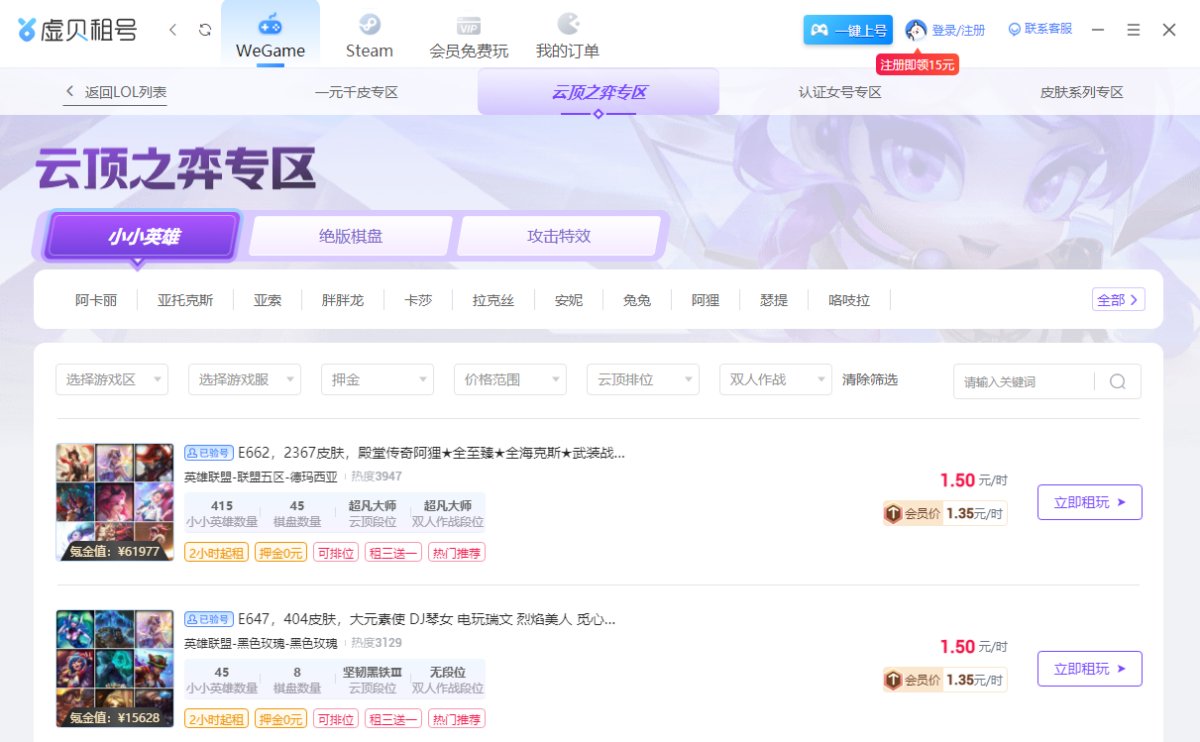Switch to the Steam tab
Image resolution: width=1200 pixels, height=742 pixels.
click(x=369, y=36)
